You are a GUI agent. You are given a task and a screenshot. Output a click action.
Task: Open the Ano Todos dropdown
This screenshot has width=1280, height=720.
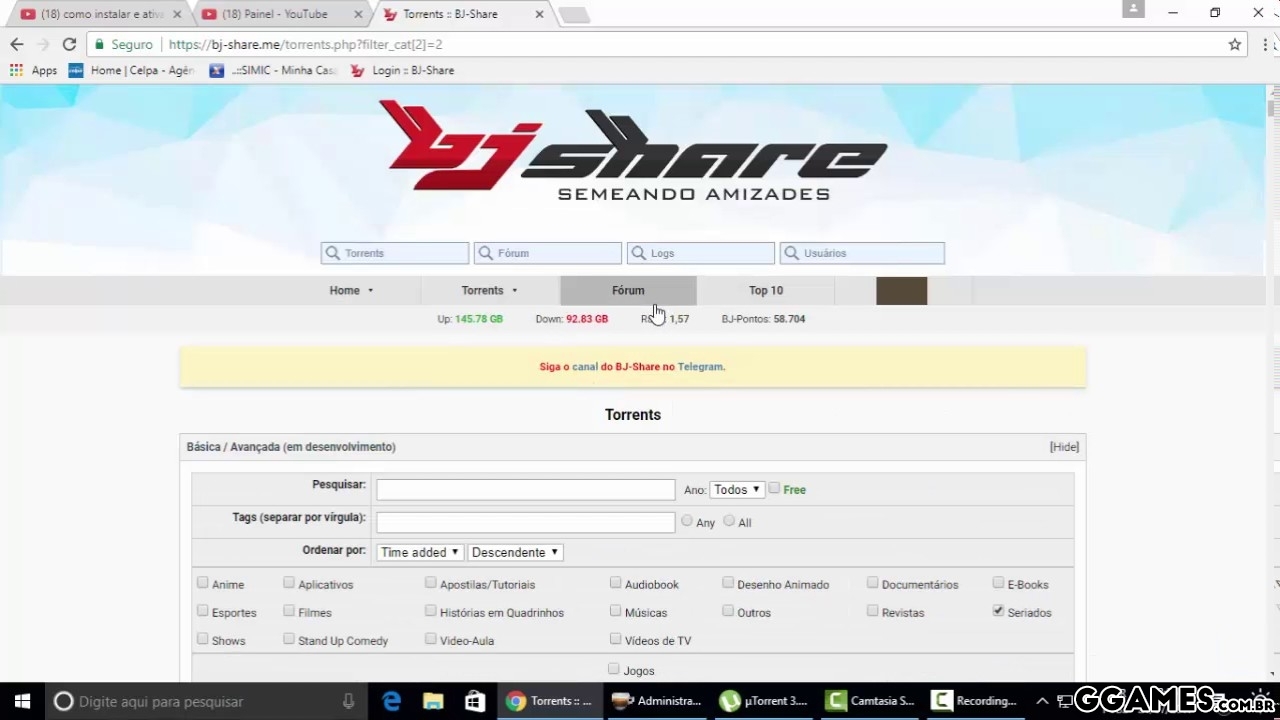tap(736, 489)
